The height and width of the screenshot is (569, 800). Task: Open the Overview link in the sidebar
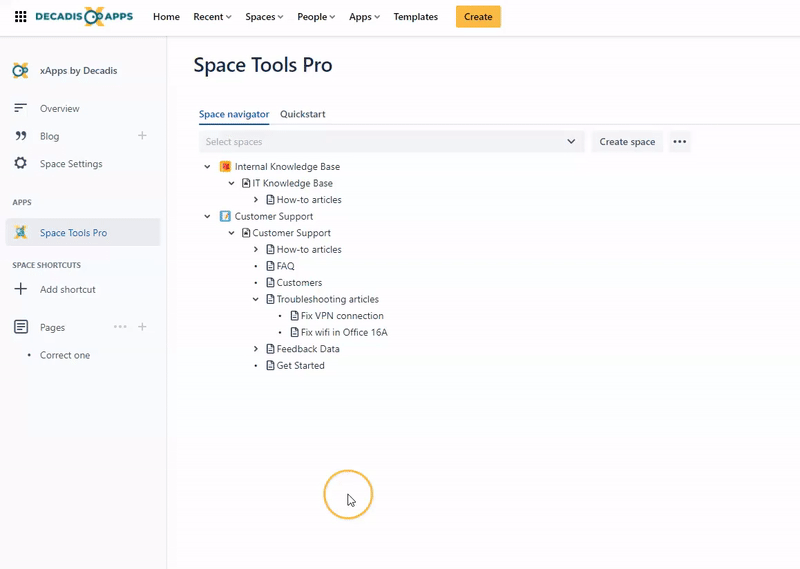point(60,109)
